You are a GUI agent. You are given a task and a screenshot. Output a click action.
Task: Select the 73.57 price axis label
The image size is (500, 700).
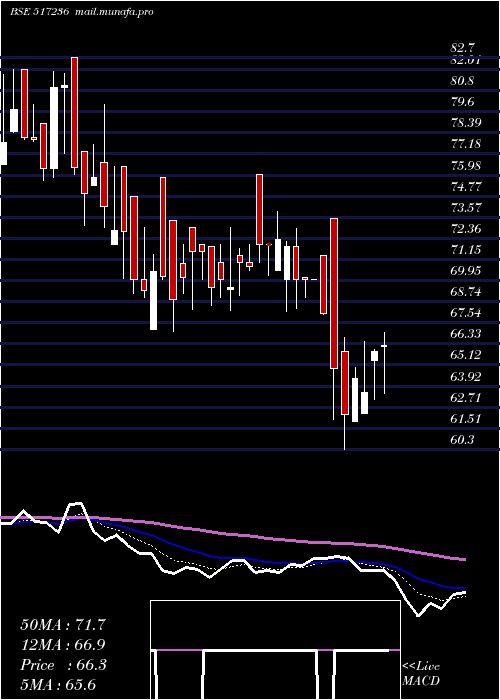click(x=466, y=207)
